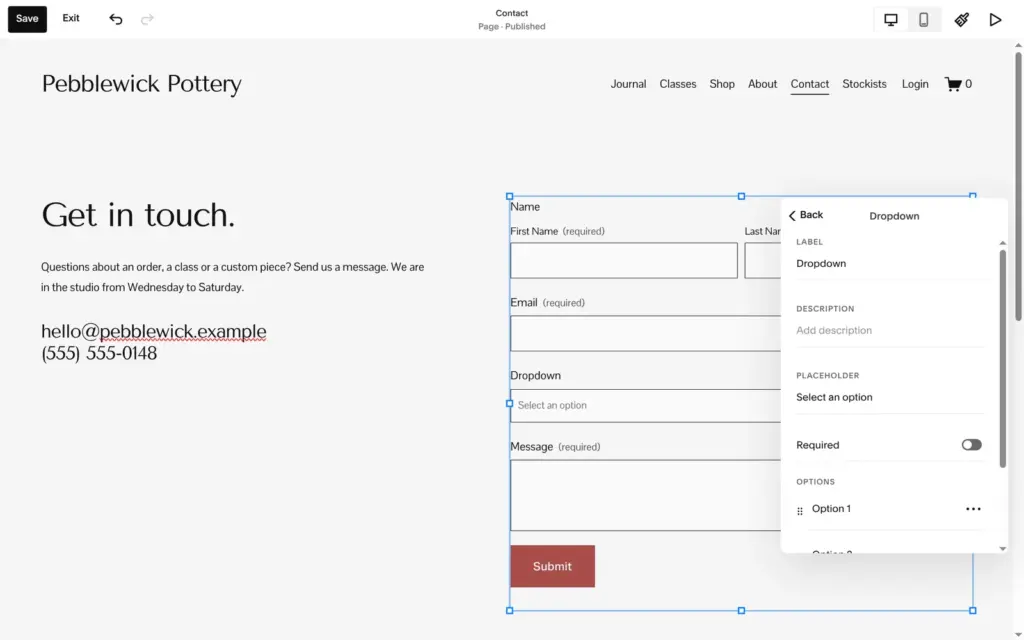Viewport: 1024px width, 640px height.
Task: Click the redo arrow icon
Action: point(147,19)
